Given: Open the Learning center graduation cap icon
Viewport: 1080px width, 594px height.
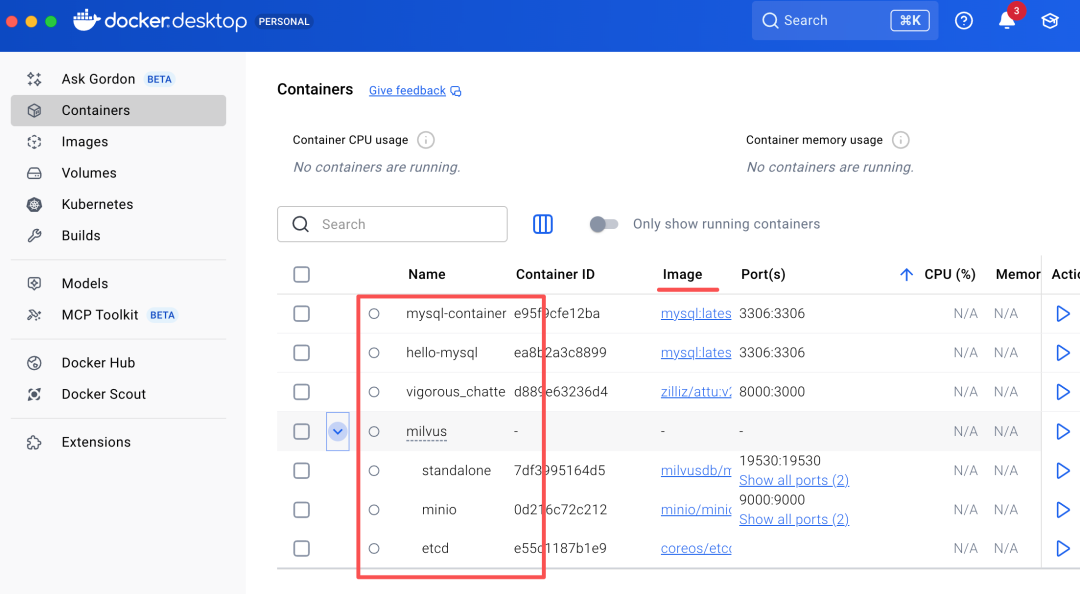Looking at the screenshot, I should (x=1050, y=21).
